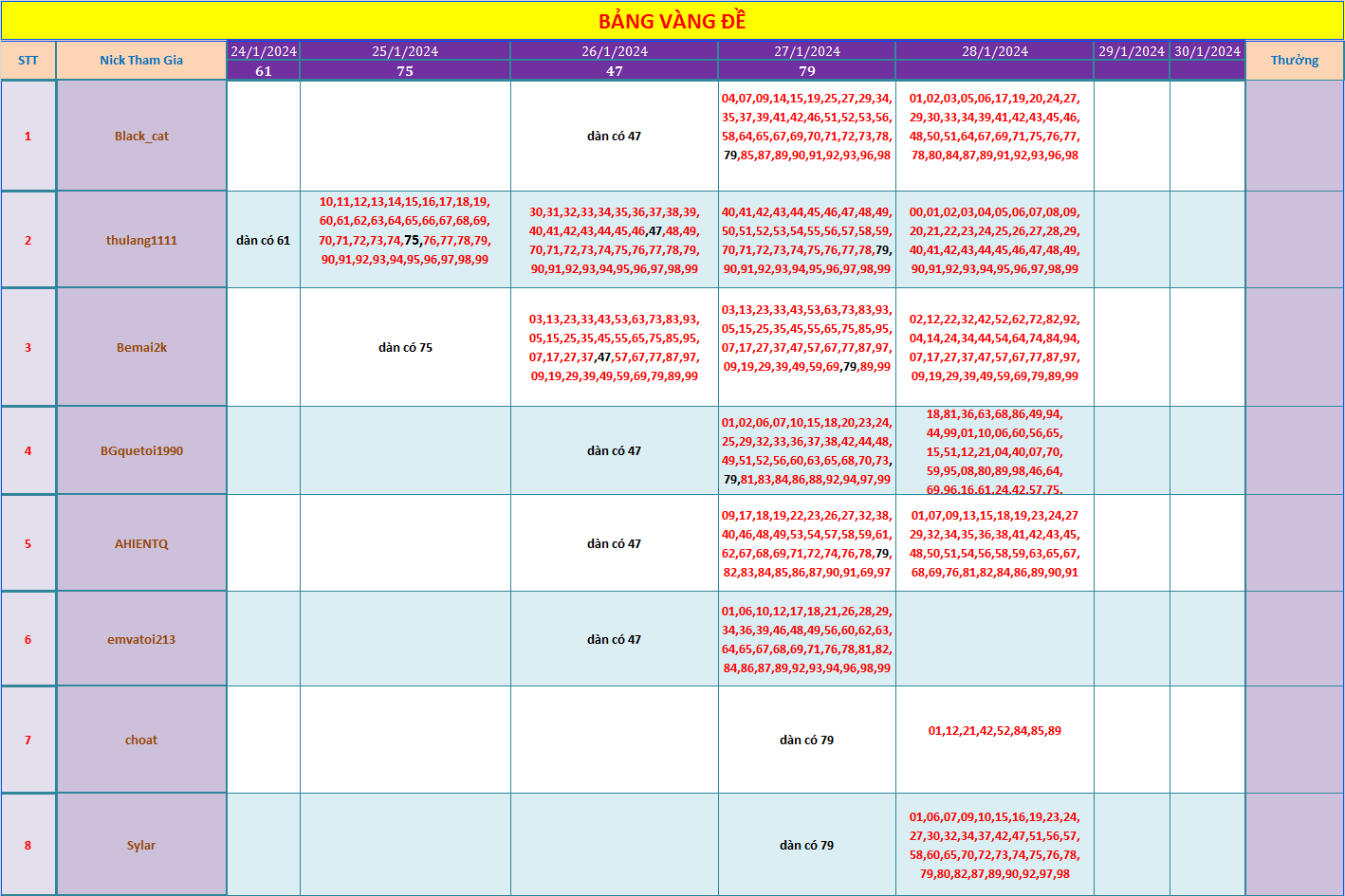1345x896 pixels.
Task: Click the nickname cell Bemai2k
Action: pos(141,347)
